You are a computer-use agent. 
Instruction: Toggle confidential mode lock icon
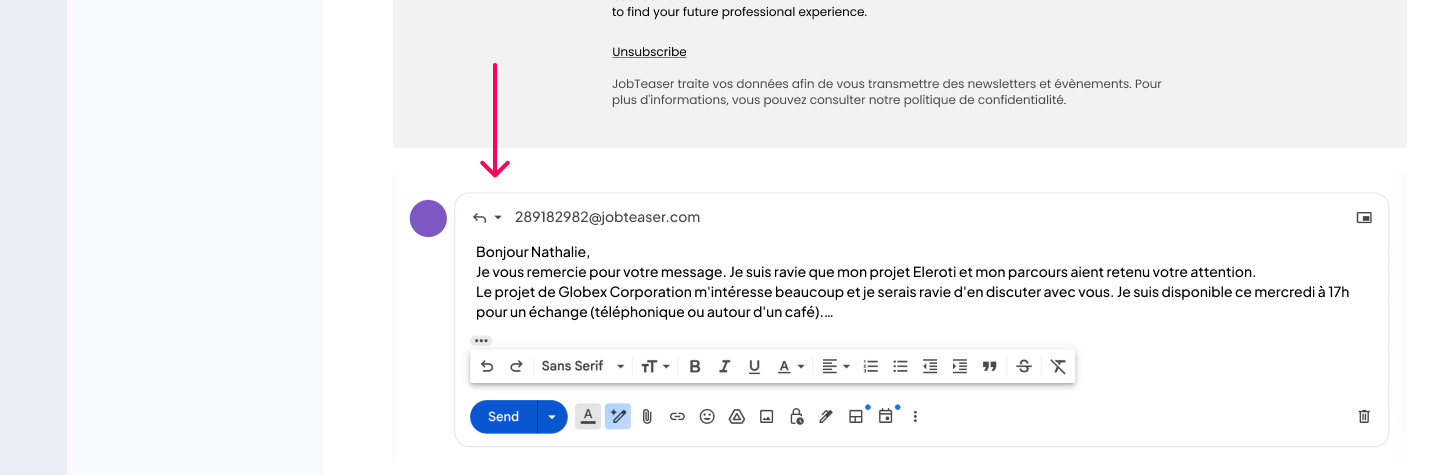tap(796, 417)
